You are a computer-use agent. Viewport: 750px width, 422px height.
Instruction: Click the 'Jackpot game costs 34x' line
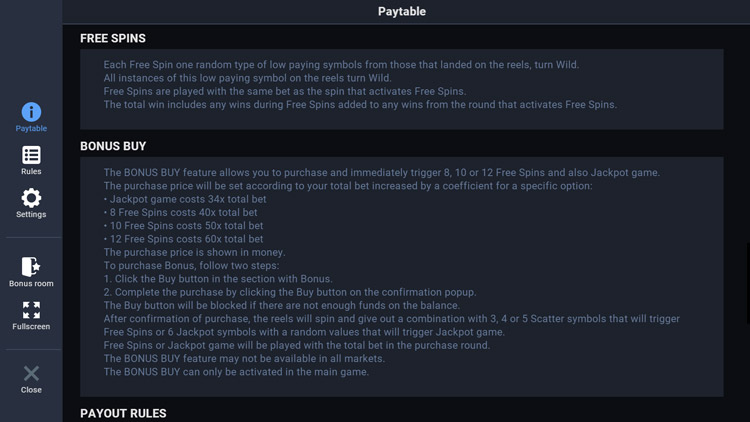(x=185, y=199)
